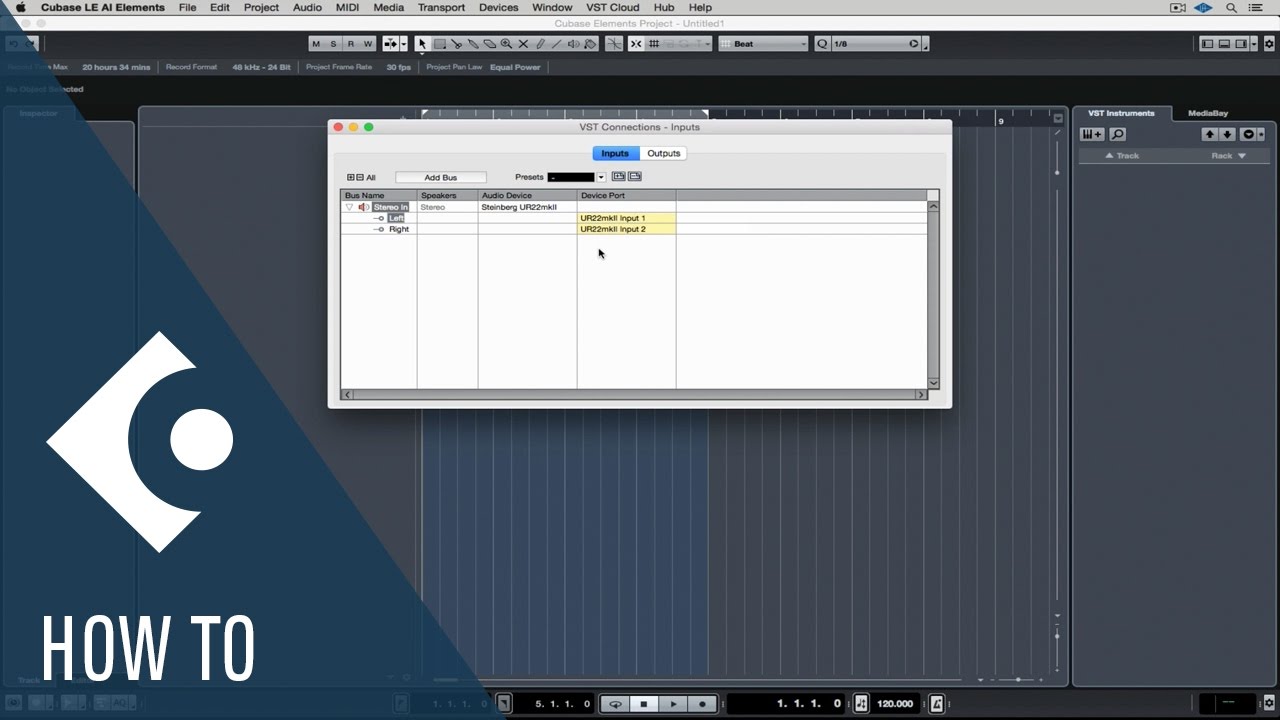Click the Play button in transport bar
This screenshot has height=720, width=1280.
[673, 704]
